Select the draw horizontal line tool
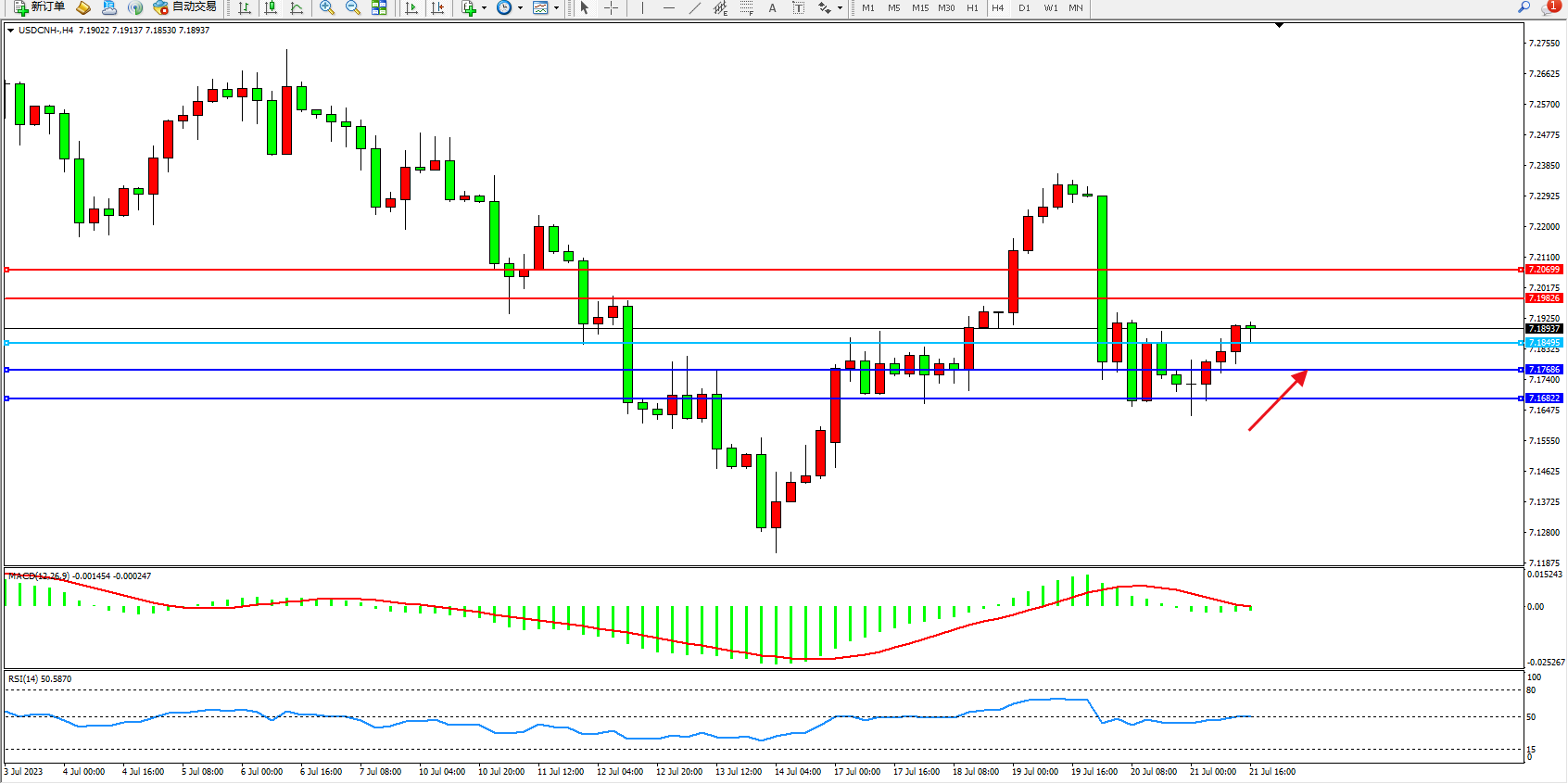 click(x=668, y=7)
